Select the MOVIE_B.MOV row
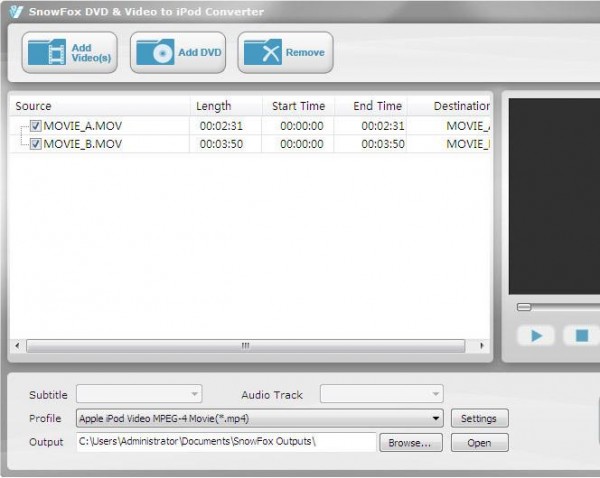 pyautogui.click(x=249, y=144)
